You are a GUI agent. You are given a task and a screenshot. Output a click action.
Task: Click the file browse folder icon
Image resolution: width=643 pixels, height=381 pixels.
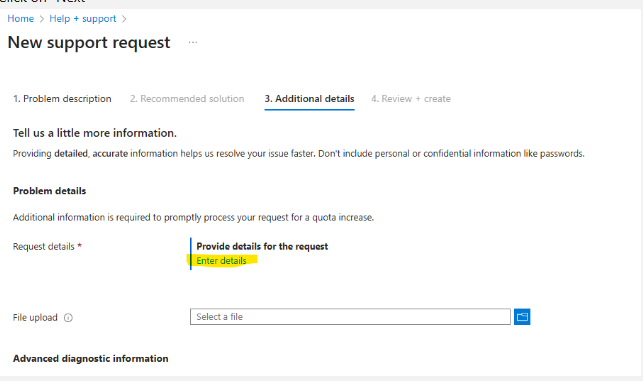(x=522, y=317)
